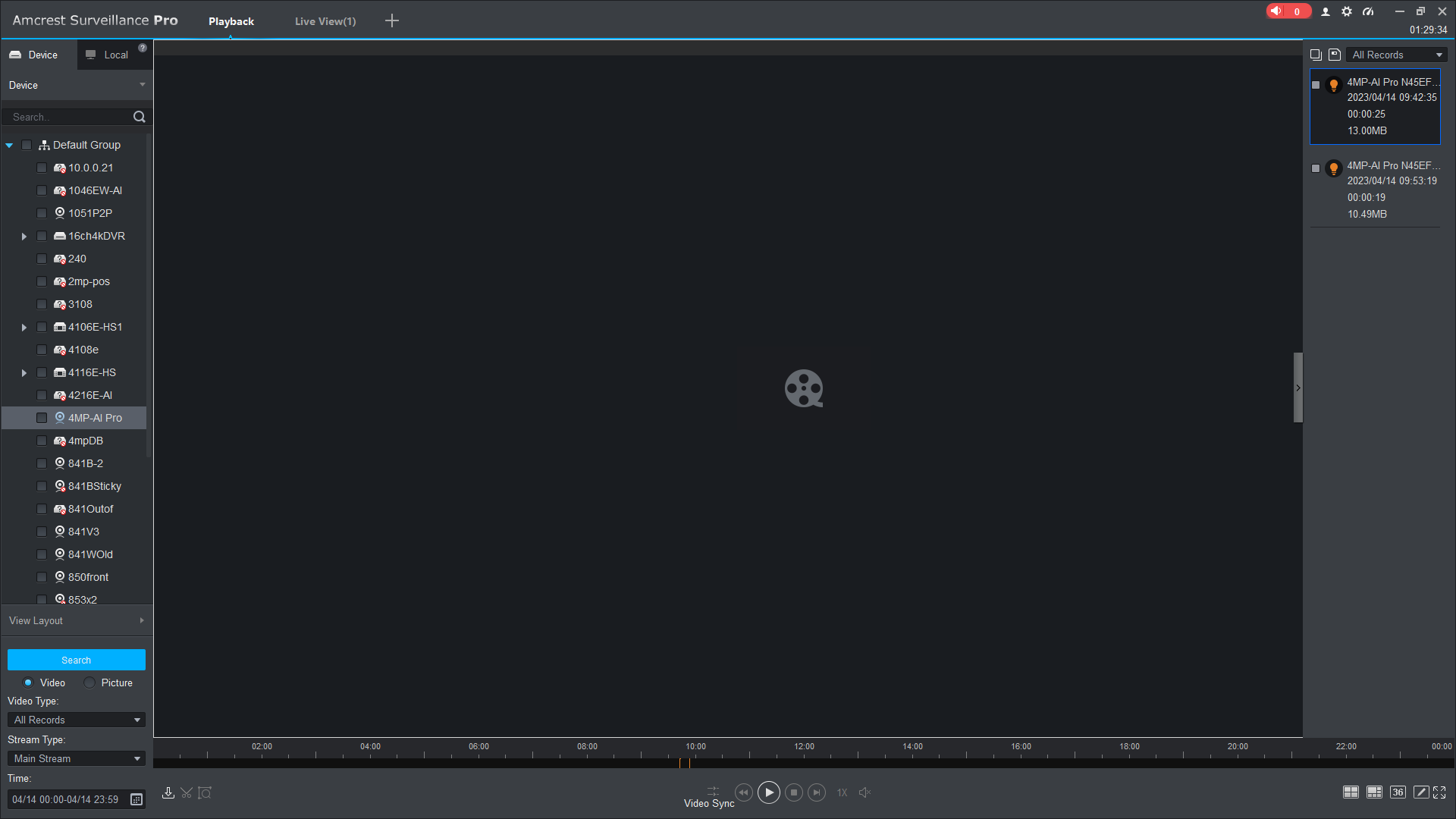This screenshot has width=1456, height=819.
Task: Expand the 4106E-HS1 device node
Action: [x=24, y=328]
